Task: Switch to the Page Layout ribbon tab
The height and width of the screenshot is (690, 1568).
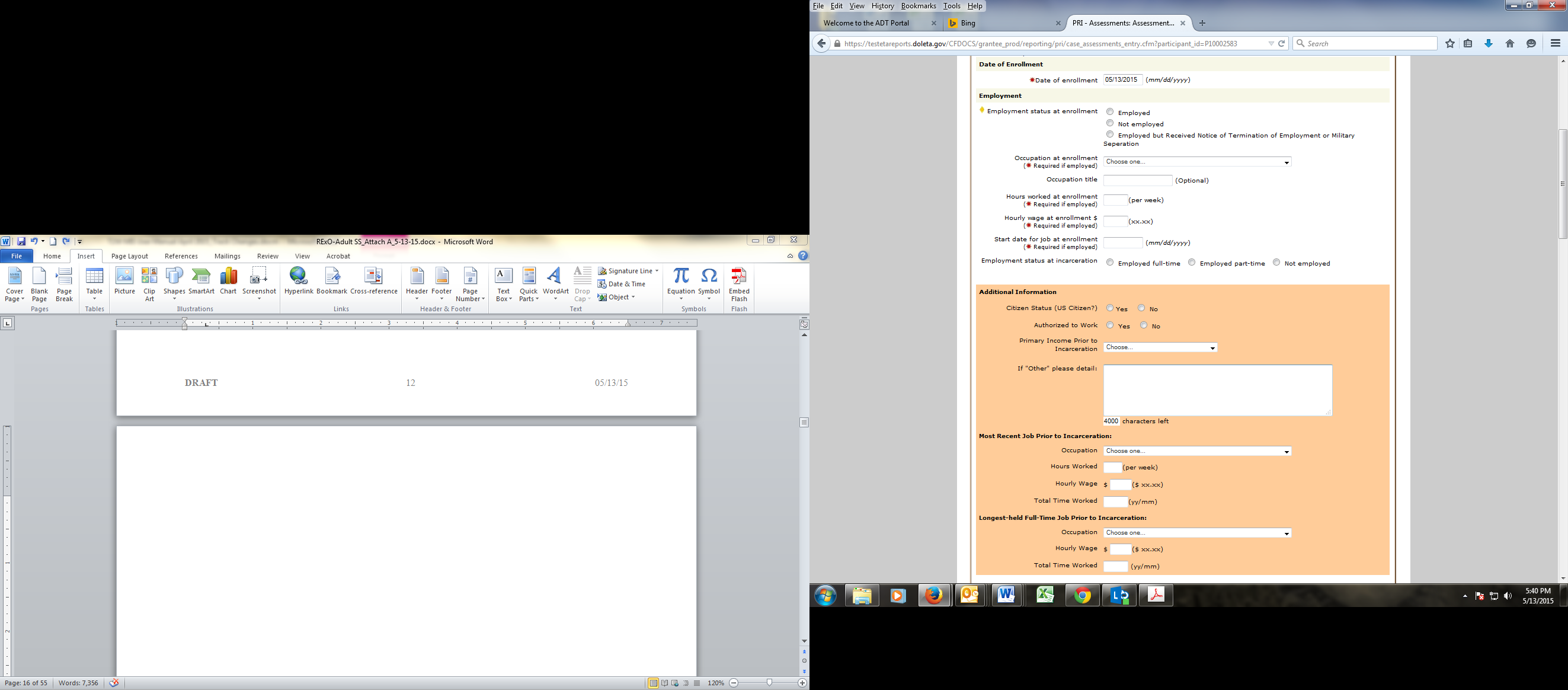Action: coord(130,257)
